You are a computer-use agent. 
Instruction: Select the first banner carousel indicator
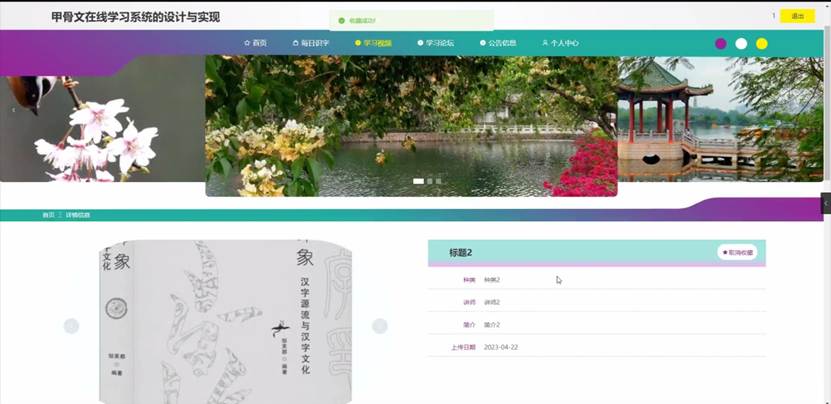coord(419,181)
